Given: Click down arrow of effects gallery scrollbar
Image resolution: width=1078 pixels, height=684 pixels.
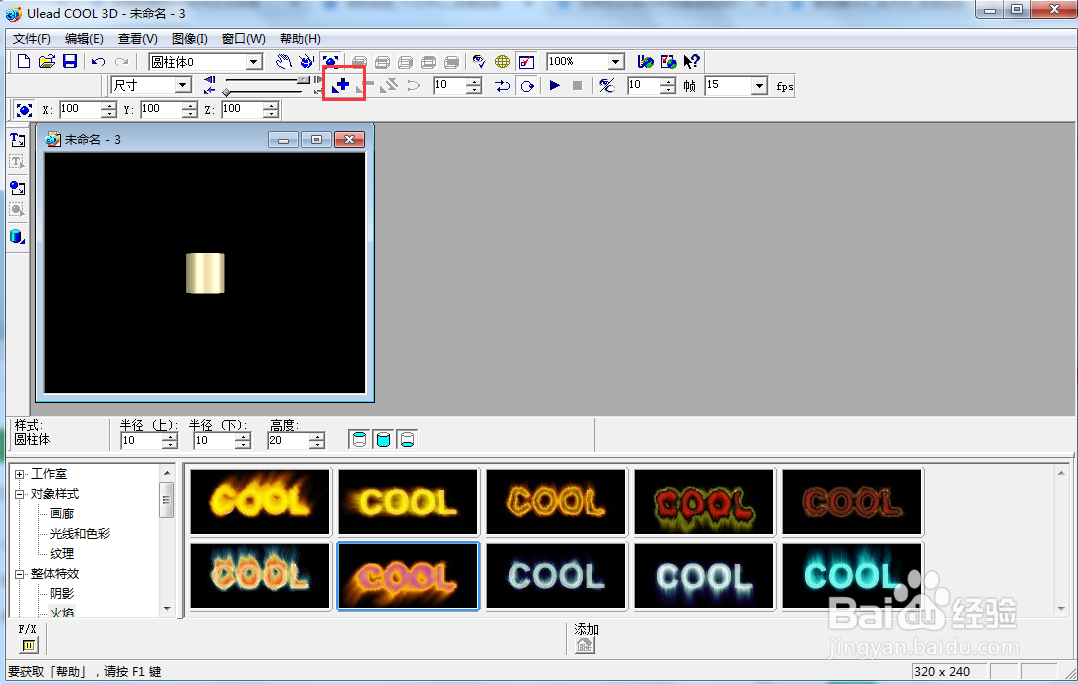Looking at the screenshot, I should (x=1061, y=608).
